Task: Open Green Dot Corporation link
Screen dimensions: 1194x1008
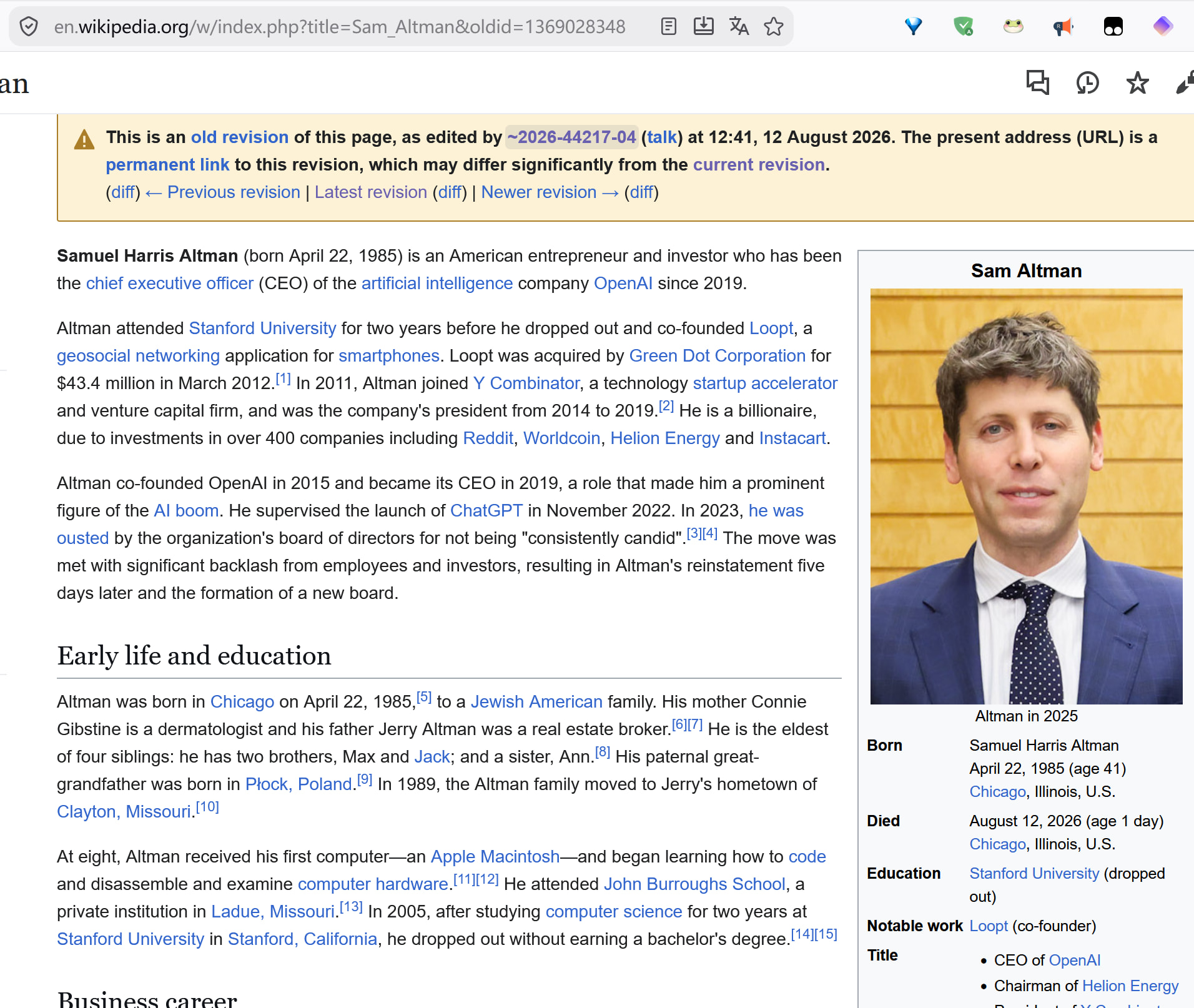Action: pyautogui.click(x=718, y=356)
